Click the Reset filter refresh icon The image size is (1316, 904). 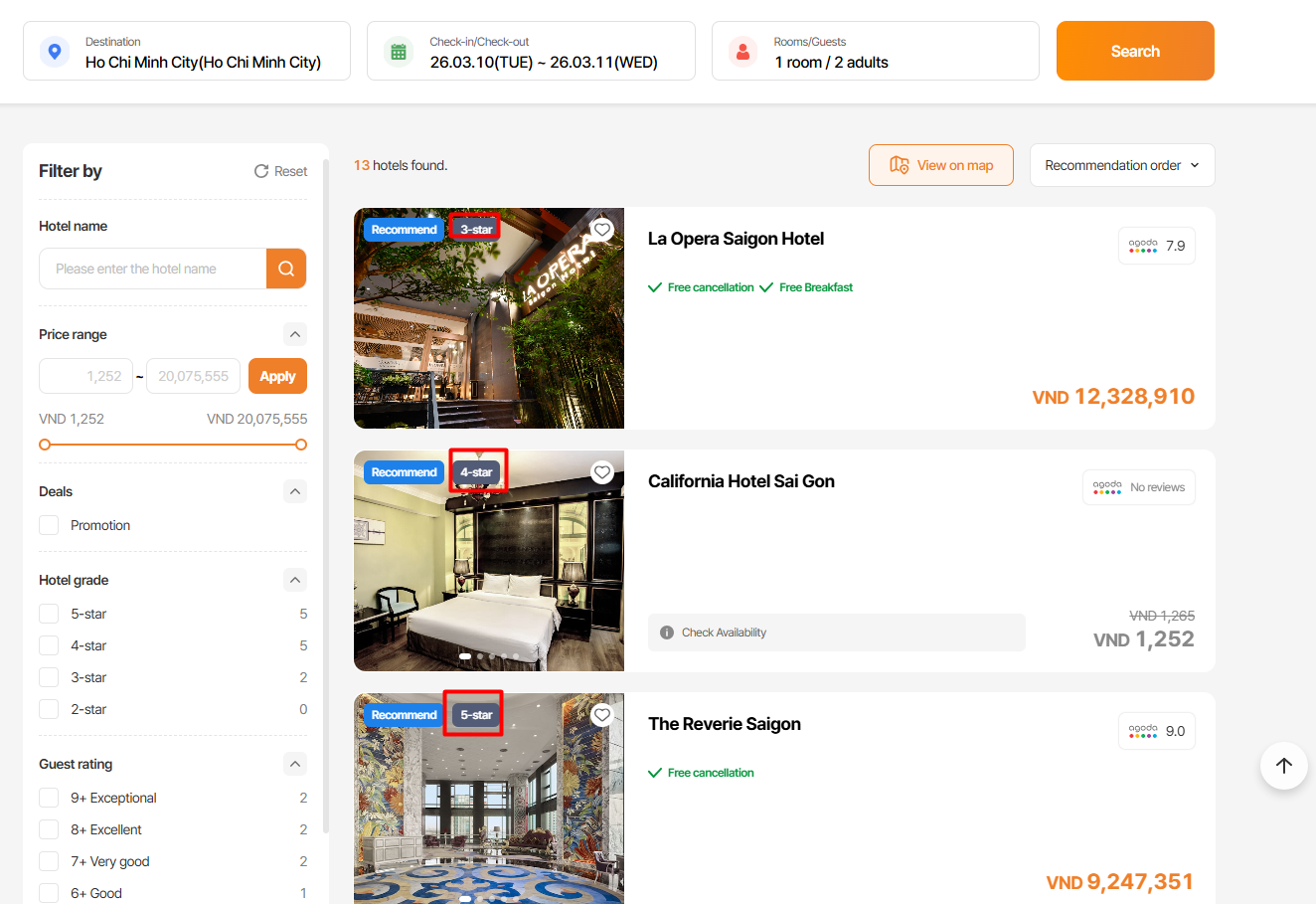pyautogui.click(x=261, y=171)
